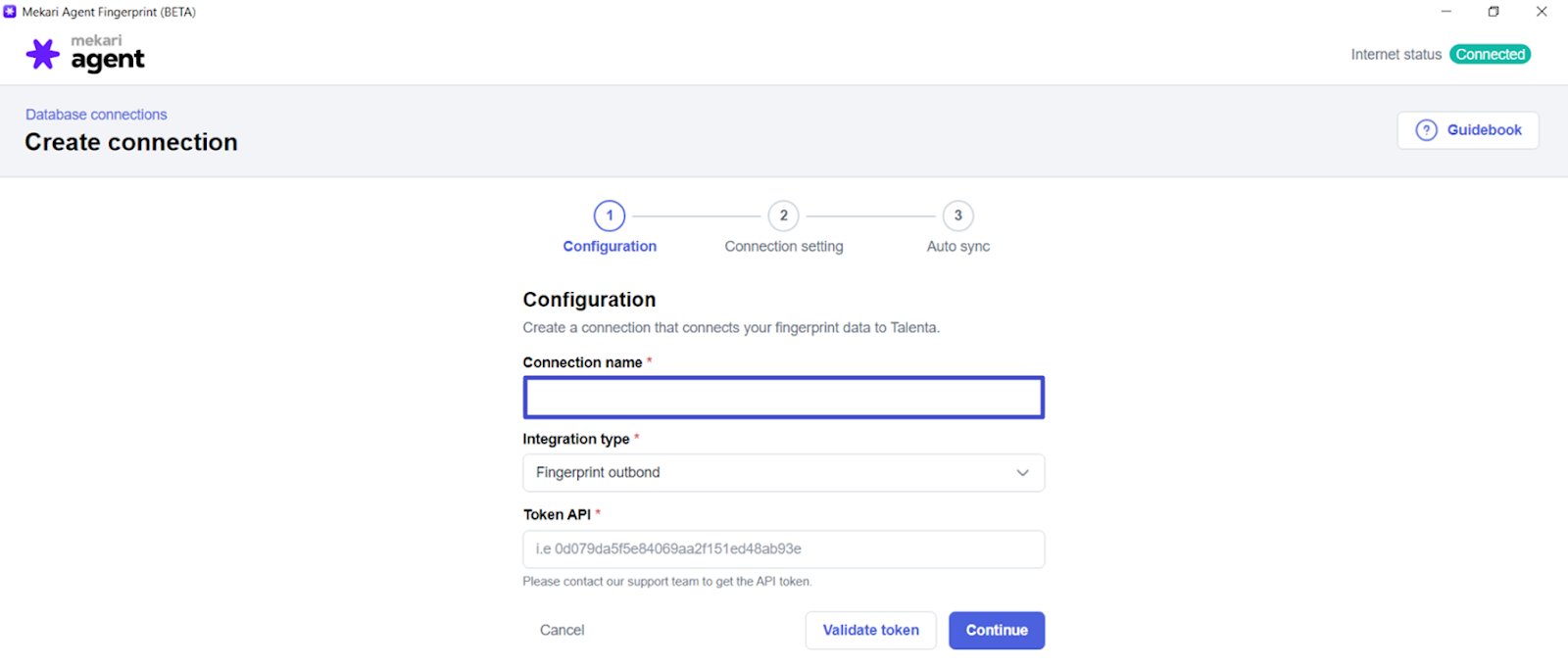Click the Continue button
The height and width of the screenshot is (666, 1568).
(x=997, y=631)
